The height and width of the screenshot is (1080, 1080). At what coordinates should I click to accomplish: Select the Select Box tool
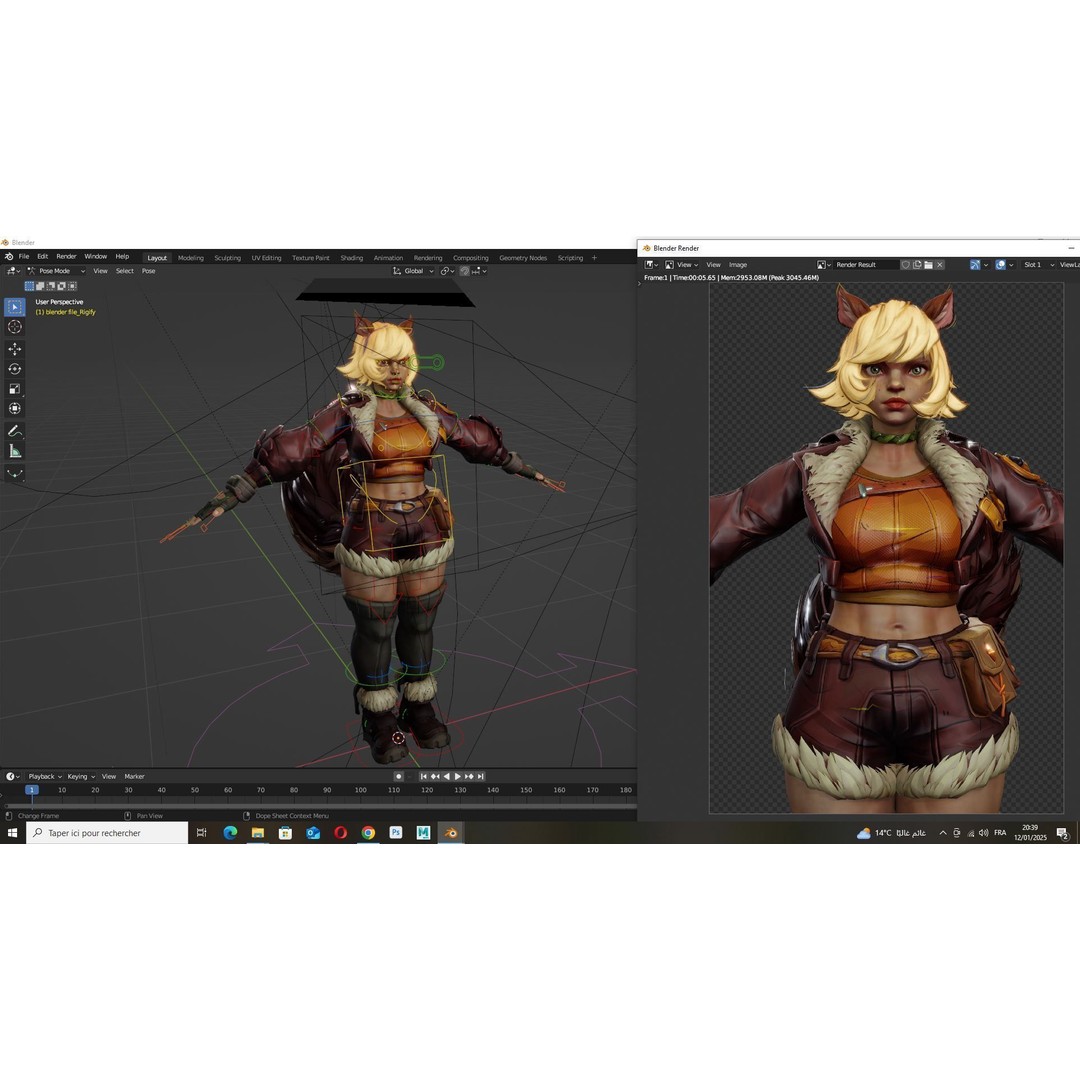(x=14, y=307)
